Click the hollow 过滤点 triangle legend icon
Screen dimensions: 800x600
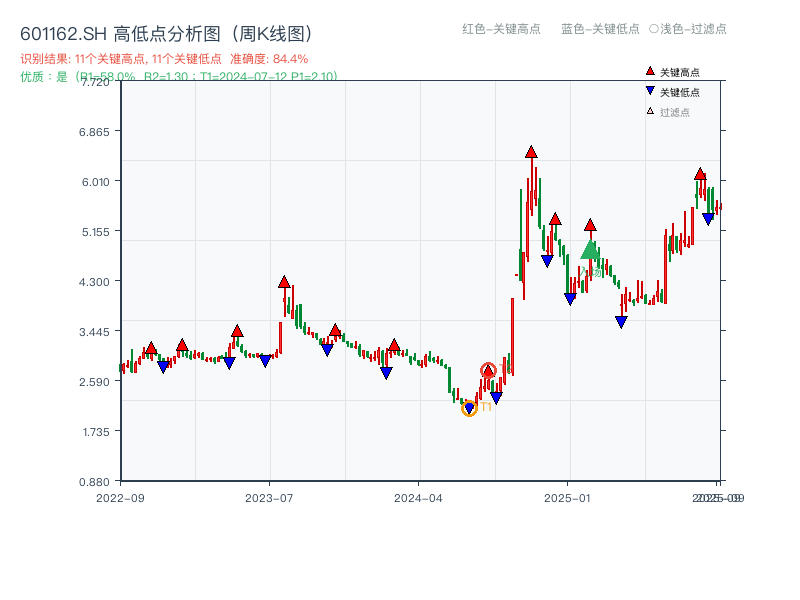pos(648,108)
